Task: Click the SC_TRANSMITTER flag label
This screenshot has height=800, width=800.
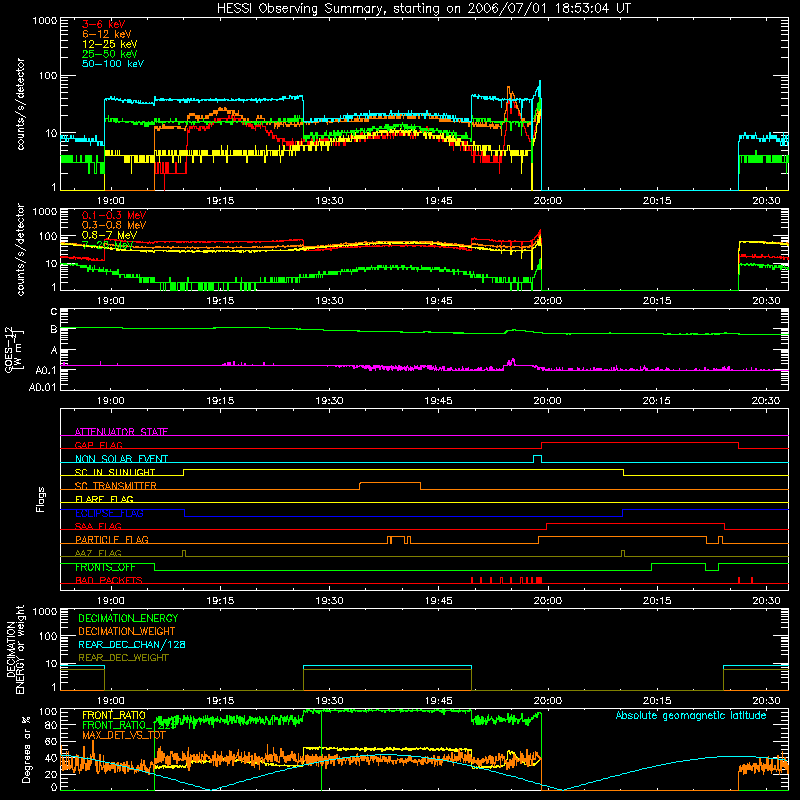Action: [116, 486]
